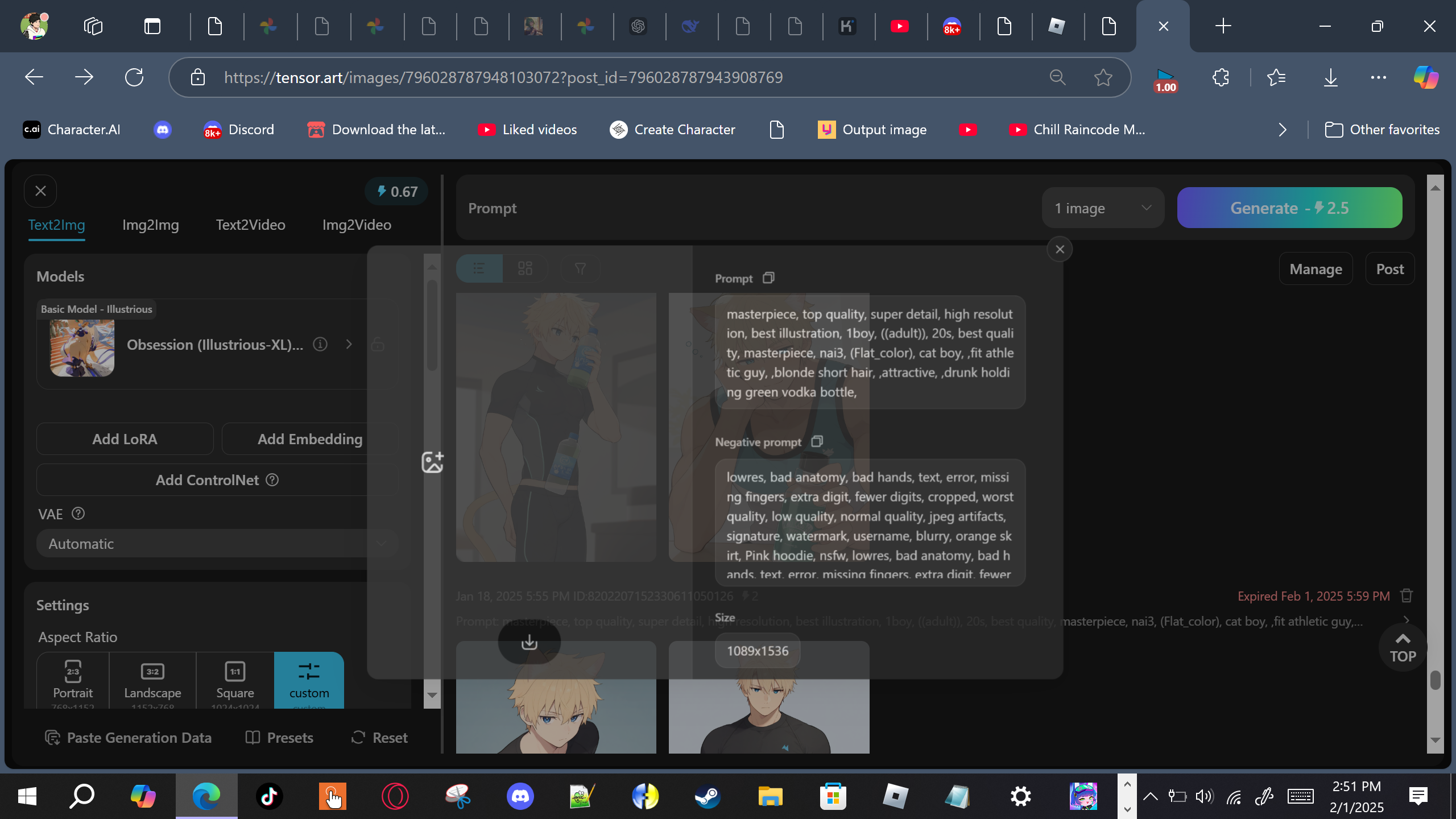Delete the expired generation with trash icon
The image size is (1456, 819).
(1407, 595)
